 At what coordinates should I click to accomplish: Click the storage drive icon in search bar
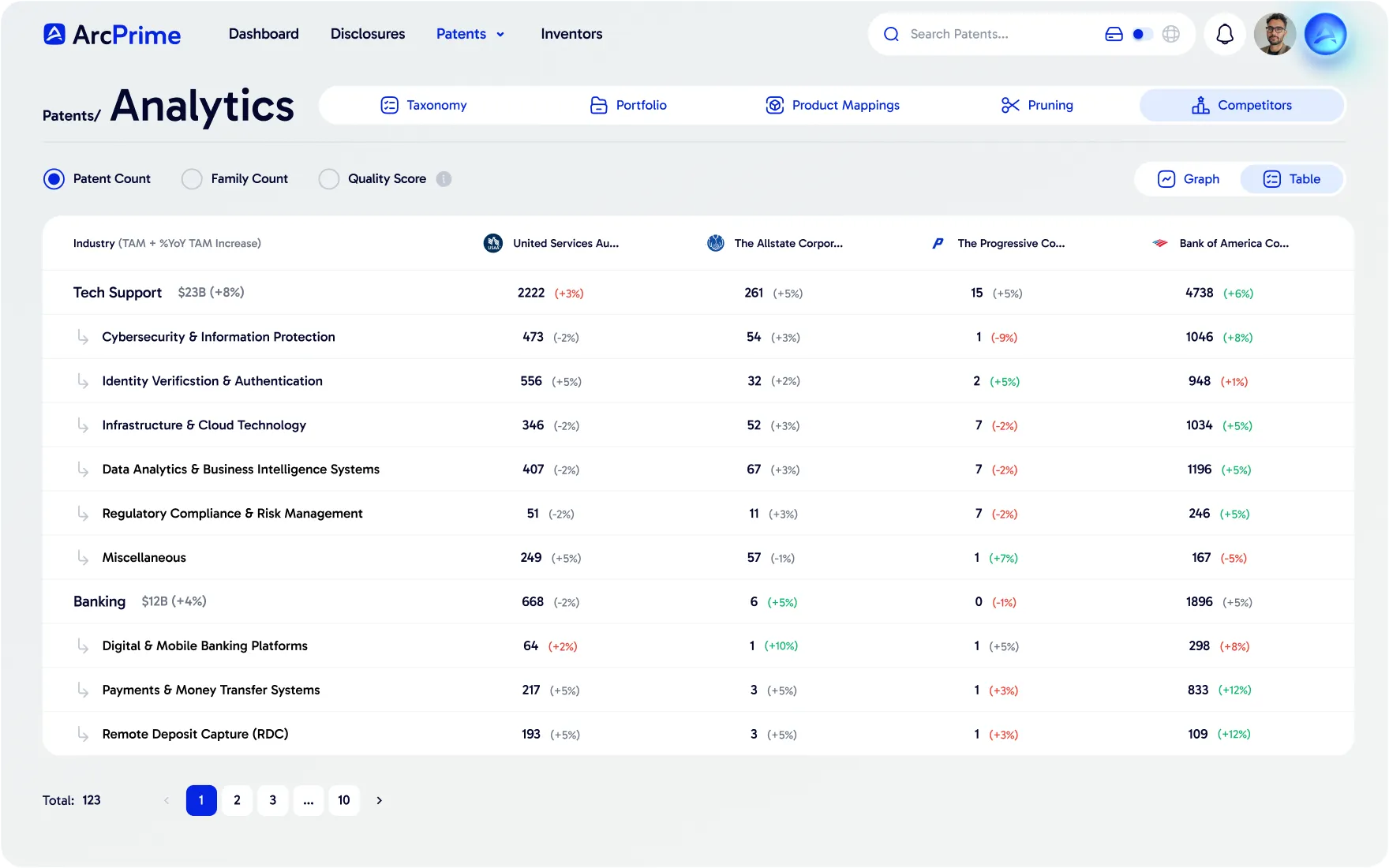click(x=1114, y=34)
